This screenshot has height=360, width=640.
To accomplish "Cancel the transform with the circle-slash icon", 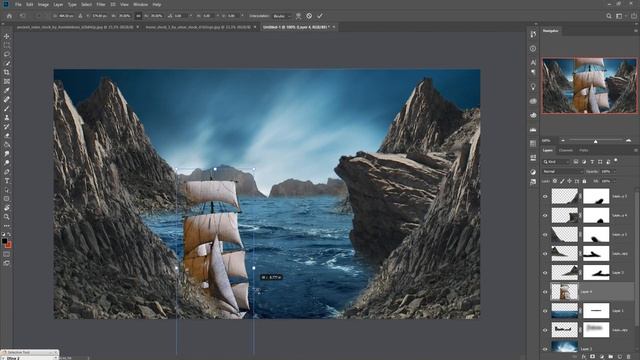I will [x=309, y=16].
